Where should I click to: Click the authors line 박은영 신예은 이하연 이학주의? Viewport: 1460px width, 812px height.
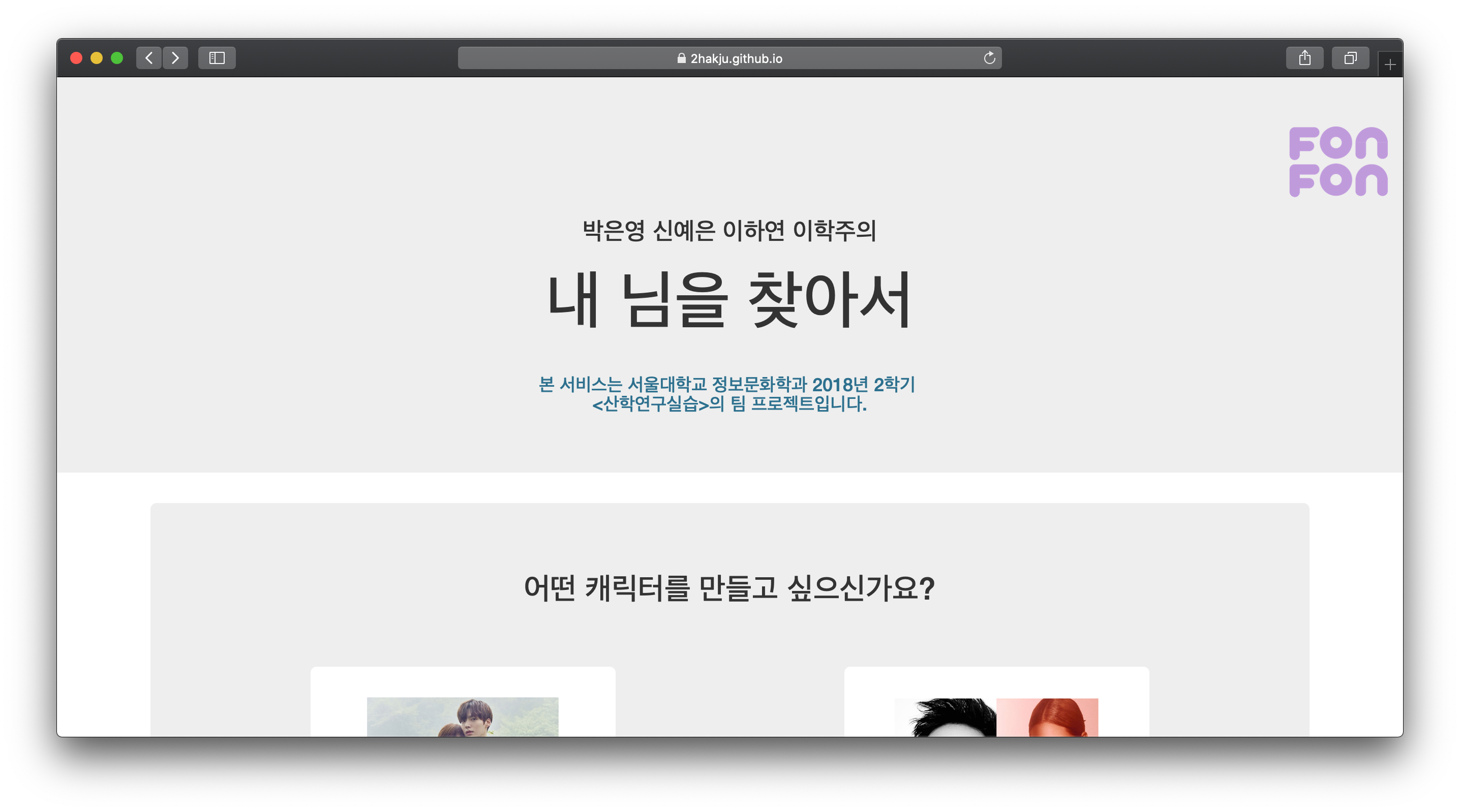(729, 231)
